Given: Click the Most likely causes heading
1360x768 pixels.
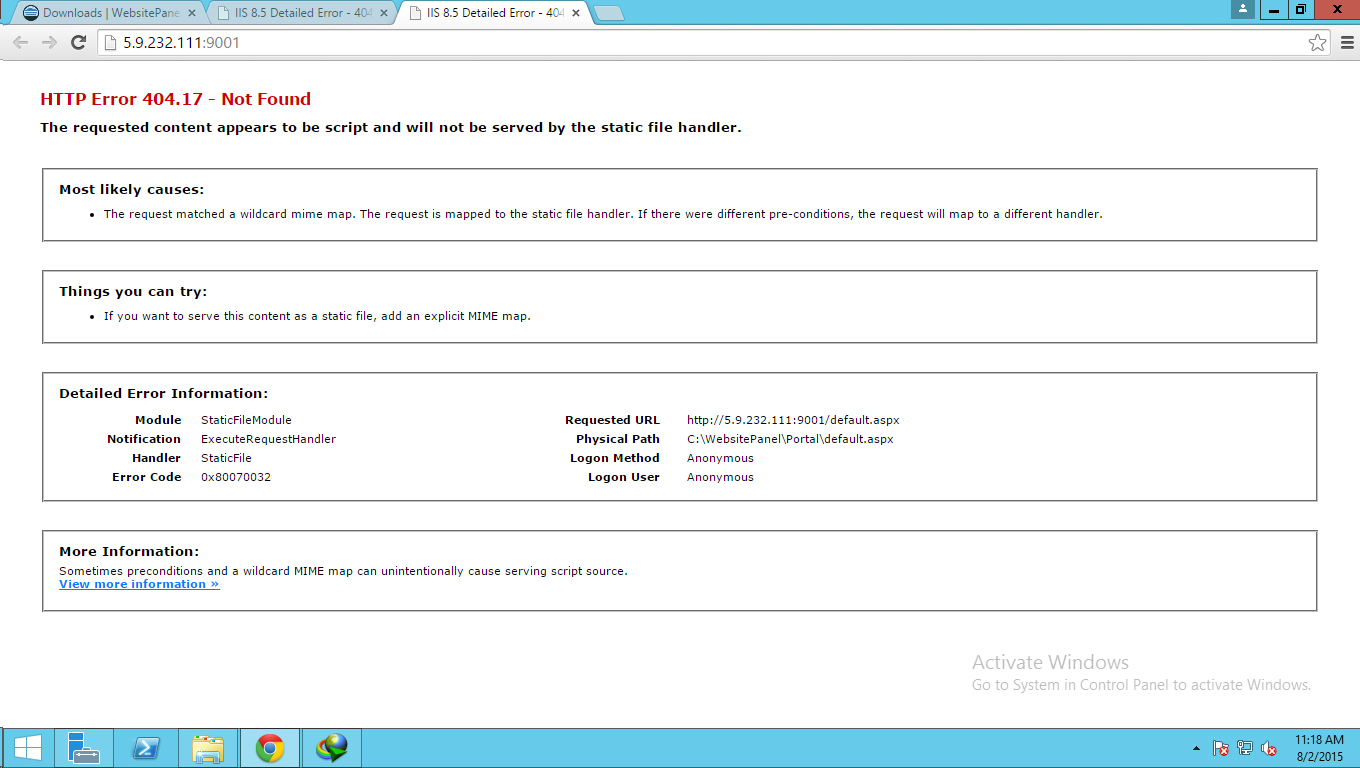Looking at the screenshot, I should [x=131, y=190].
